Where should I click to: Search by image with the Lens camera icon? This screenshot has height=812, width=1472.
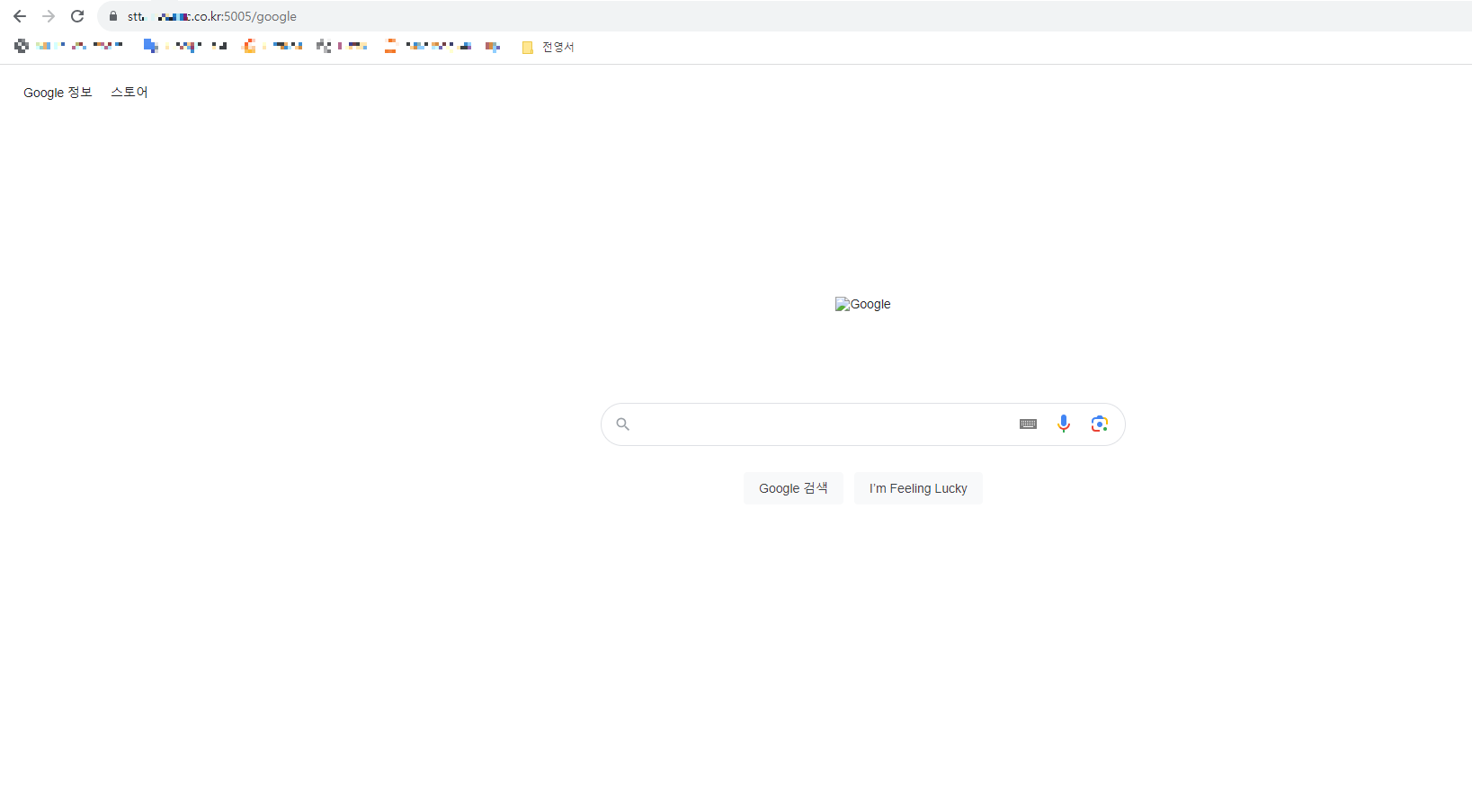[1099, 424]
